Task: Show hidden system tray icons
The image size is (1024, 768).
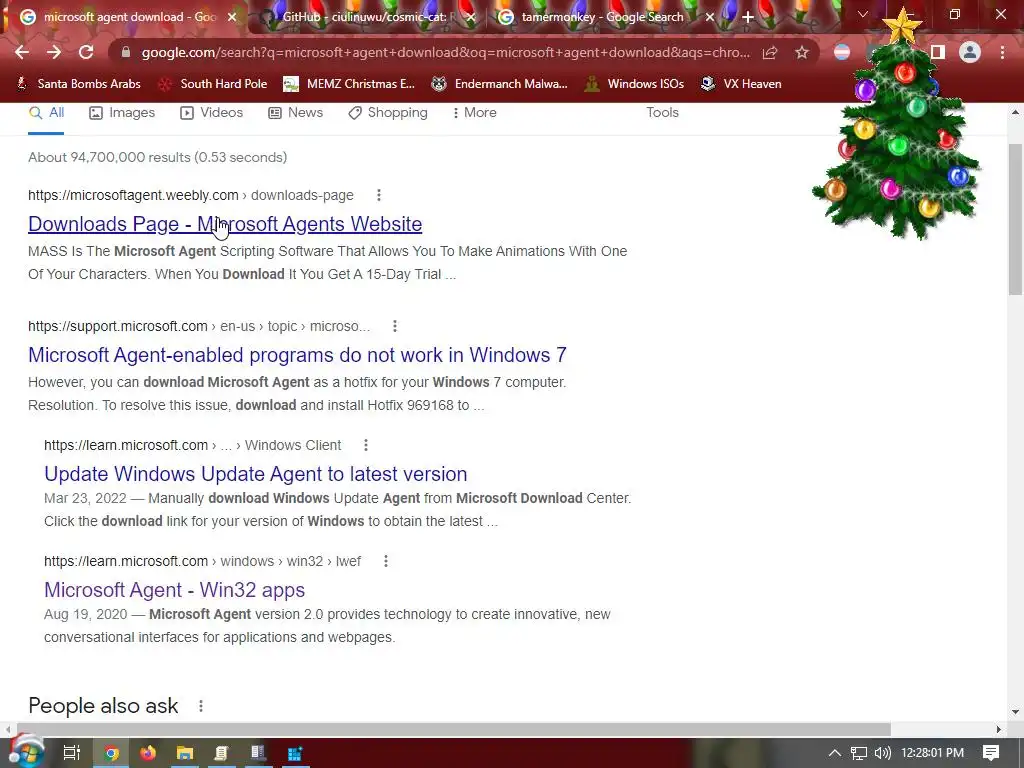Action: (x=834, y=753)
